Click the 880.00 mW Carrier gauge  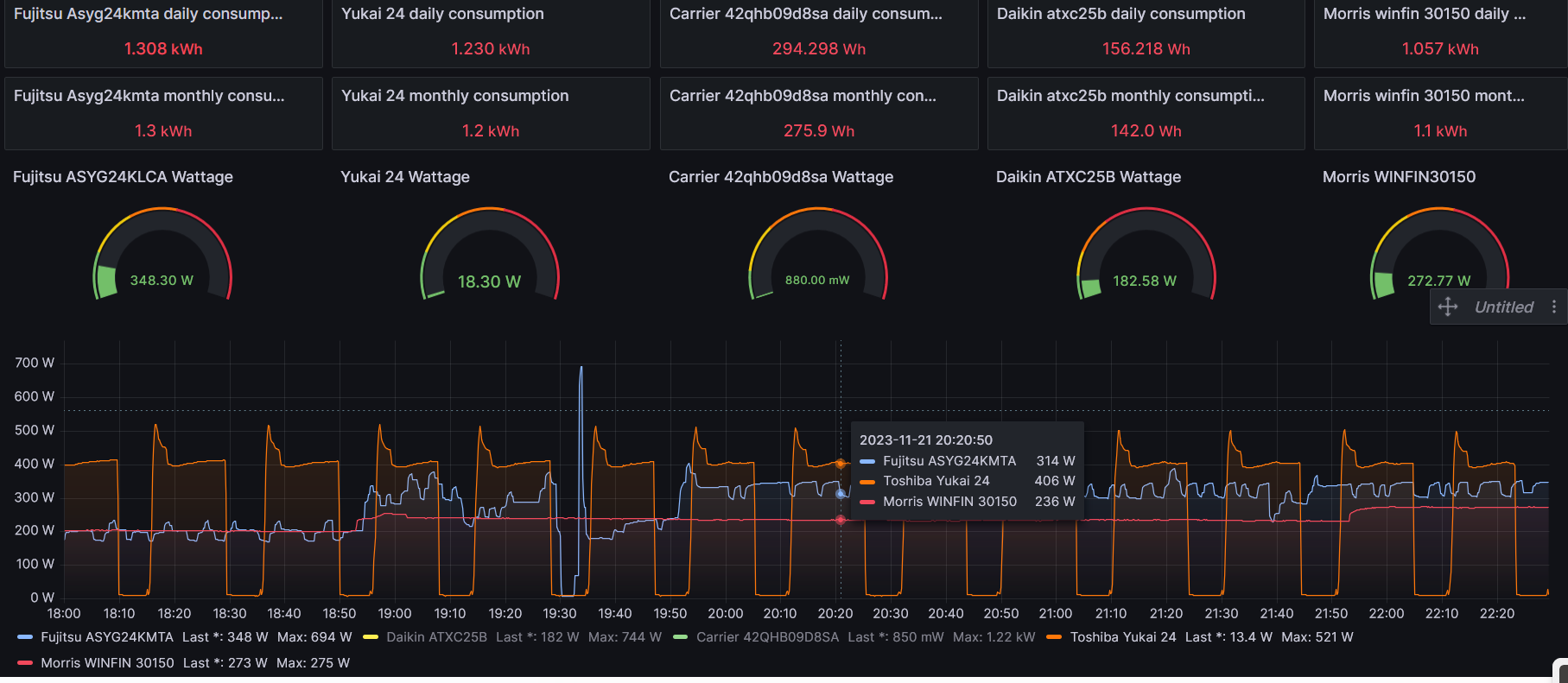point(817,255)
